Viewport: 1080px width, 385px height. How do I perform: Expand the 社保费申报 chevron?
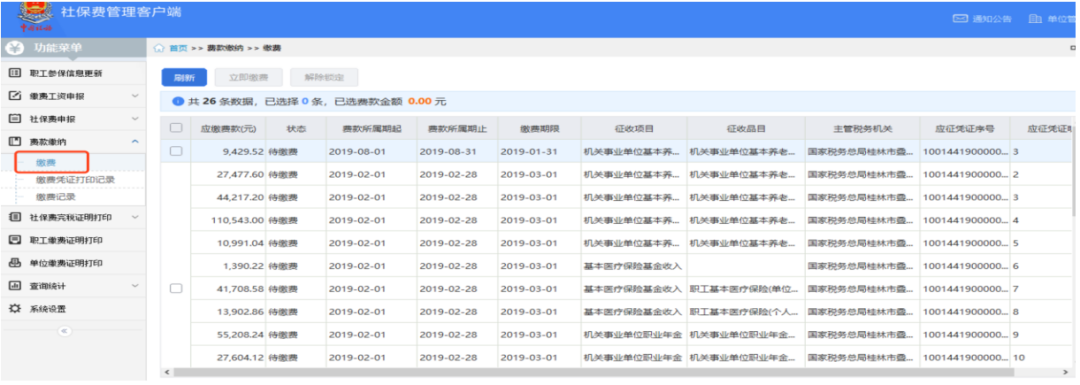[x=135, y=118]
